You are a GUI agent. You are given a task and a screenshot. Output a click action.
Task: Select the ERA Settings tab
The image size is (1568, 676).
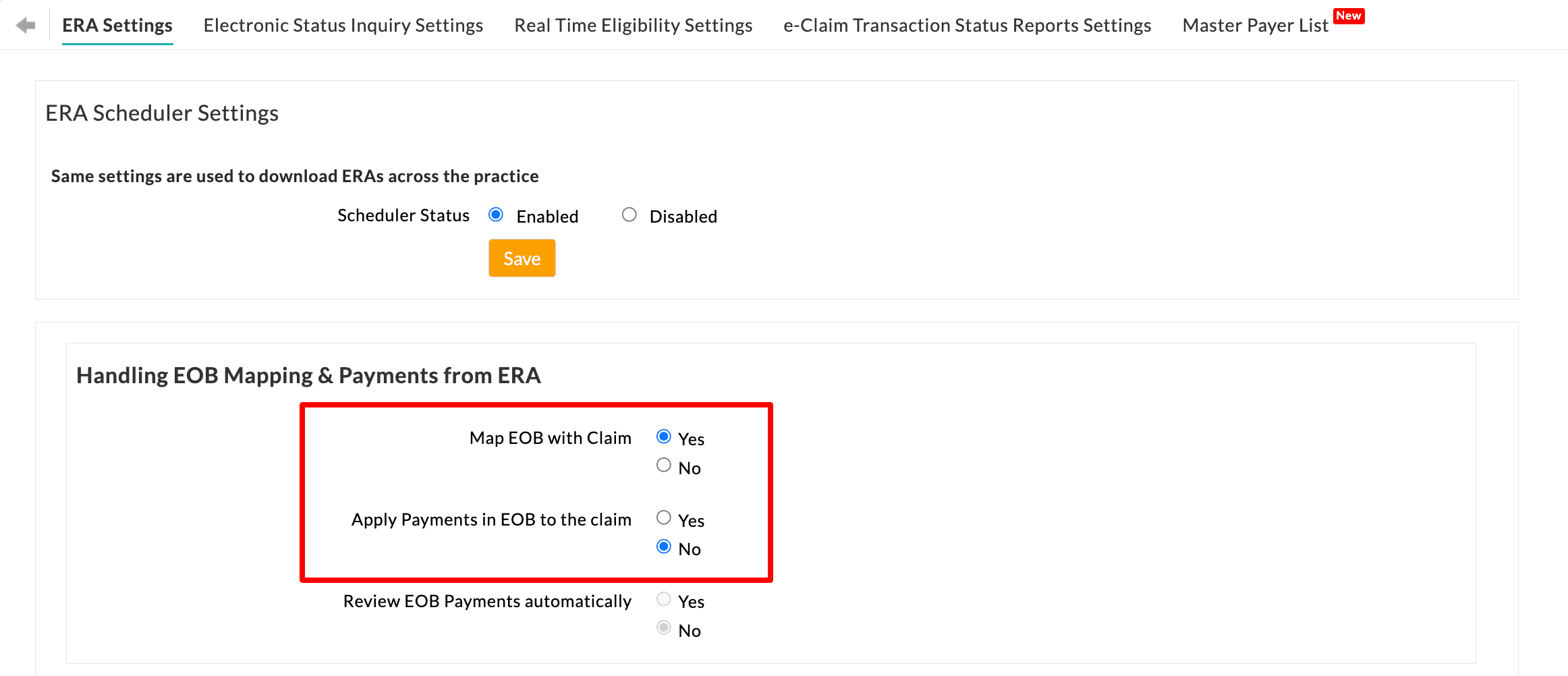[117, 25]
